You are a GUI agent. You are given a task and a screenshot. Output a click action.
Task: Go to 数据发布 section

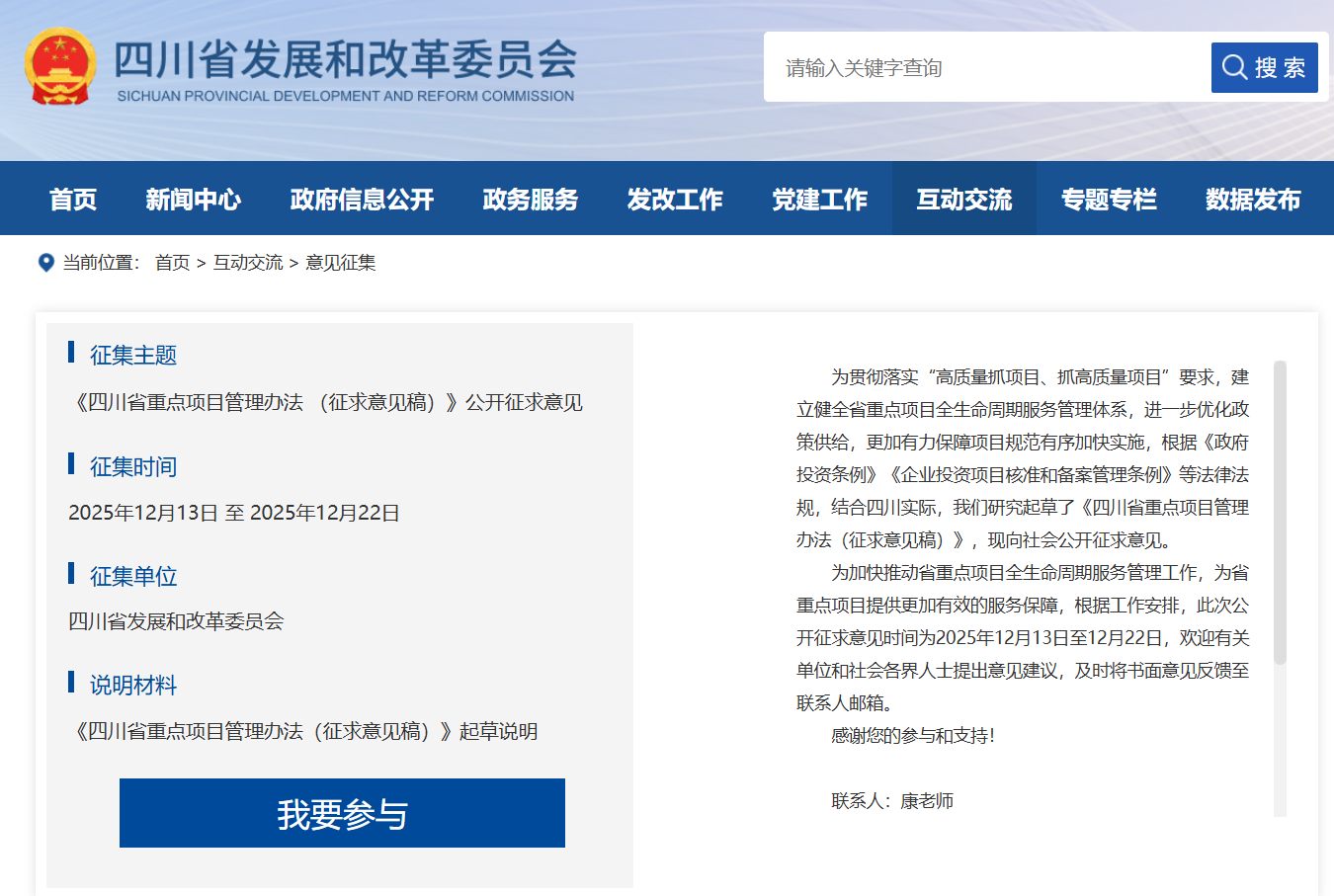1253,200
